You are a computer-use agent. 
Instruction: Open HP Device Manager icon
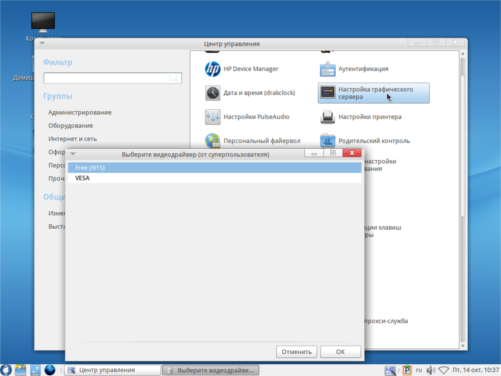[212, 69]
